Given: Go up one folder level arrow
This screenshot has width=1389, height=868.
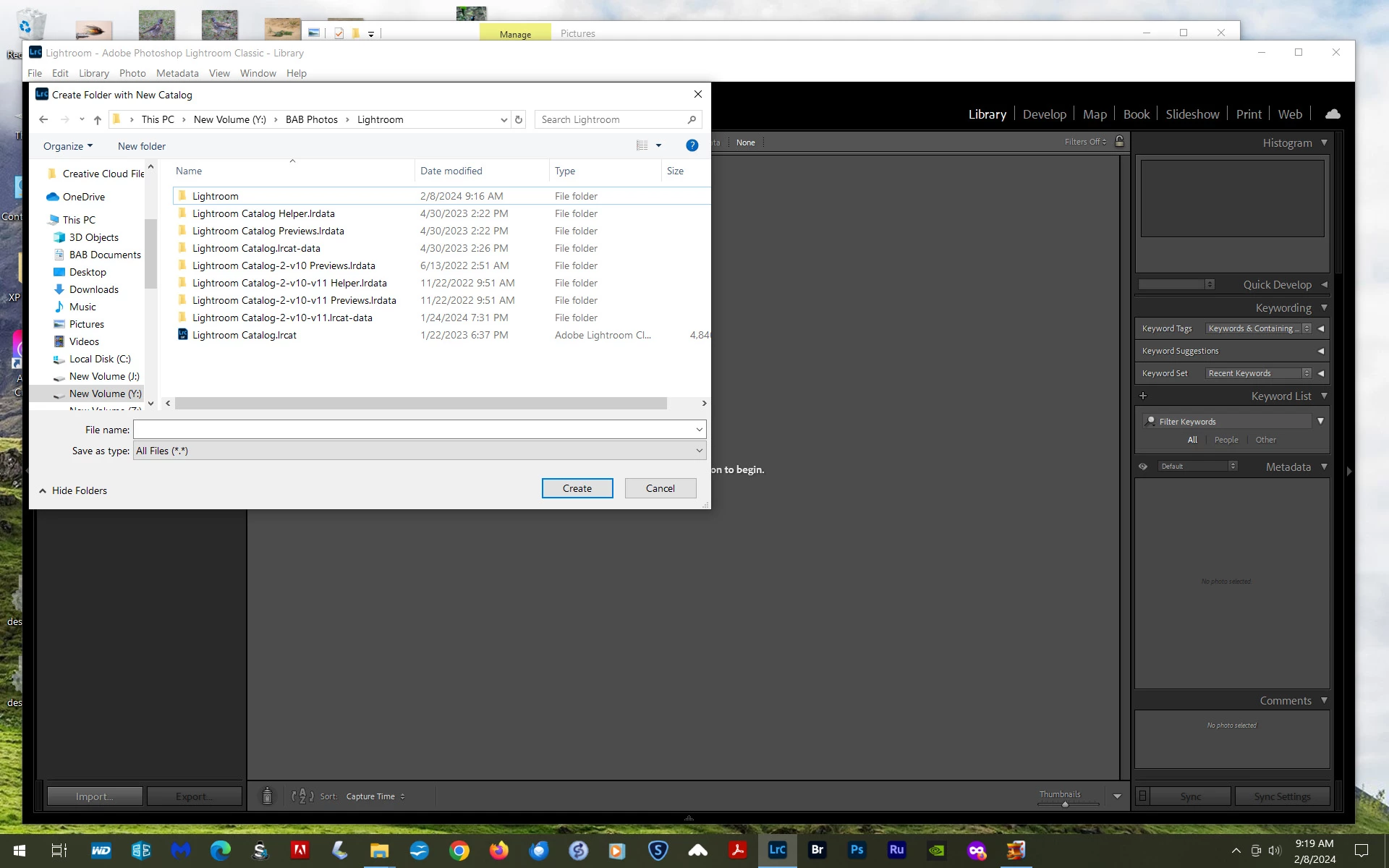Looking at the screenshot, I should click(98, 120).
